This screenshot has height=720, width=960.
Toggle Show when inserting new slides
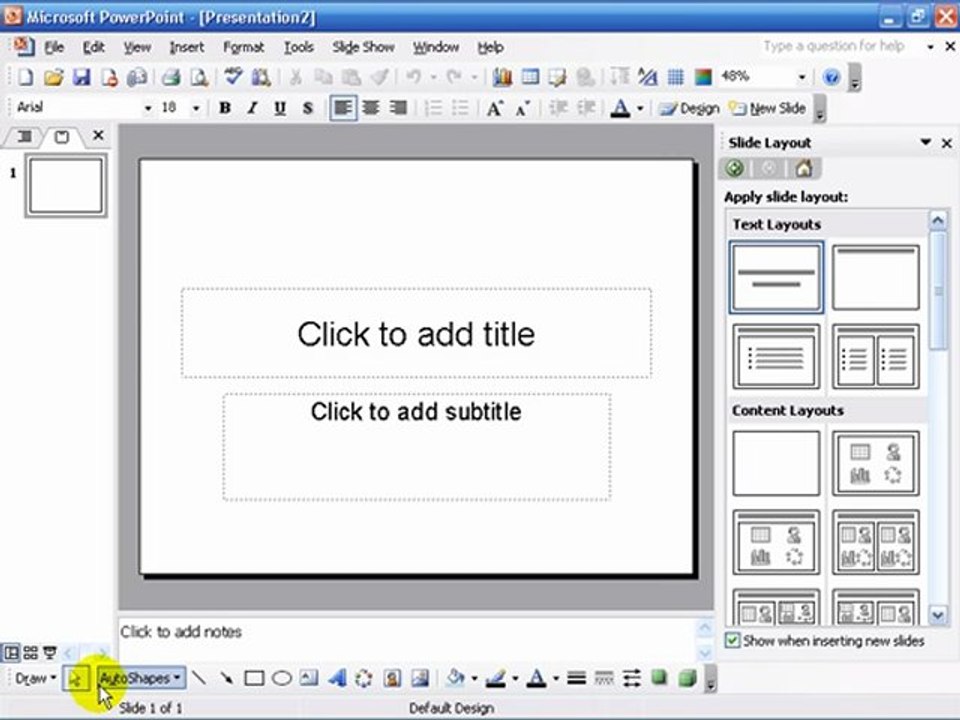732,640
